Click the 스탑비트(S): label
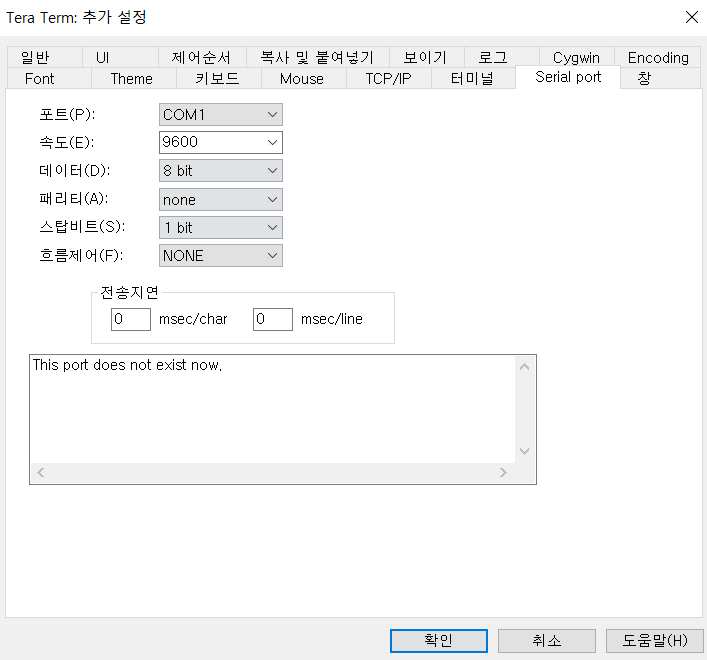Image resolution: width=707 pixels, height=660 pixels. click(82, 226)
